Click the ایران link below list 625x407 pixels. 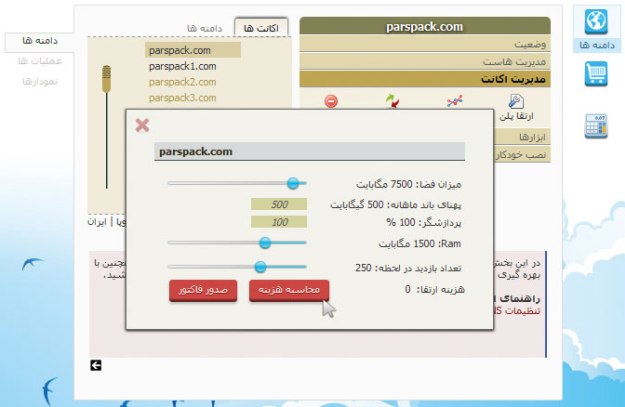click(97, 221)
